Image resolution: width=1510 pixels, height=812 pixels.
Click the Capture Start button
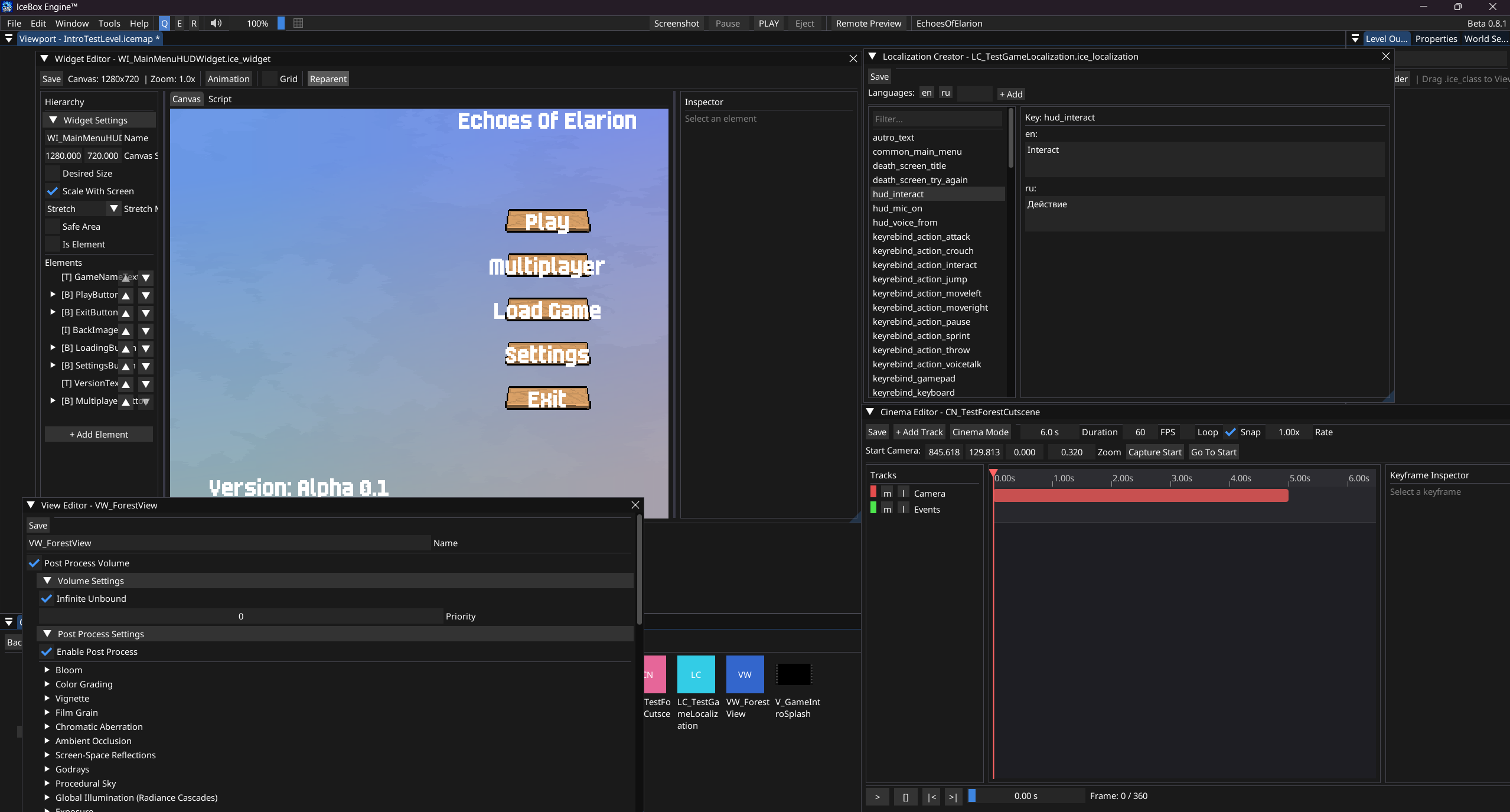[1155, 452]
